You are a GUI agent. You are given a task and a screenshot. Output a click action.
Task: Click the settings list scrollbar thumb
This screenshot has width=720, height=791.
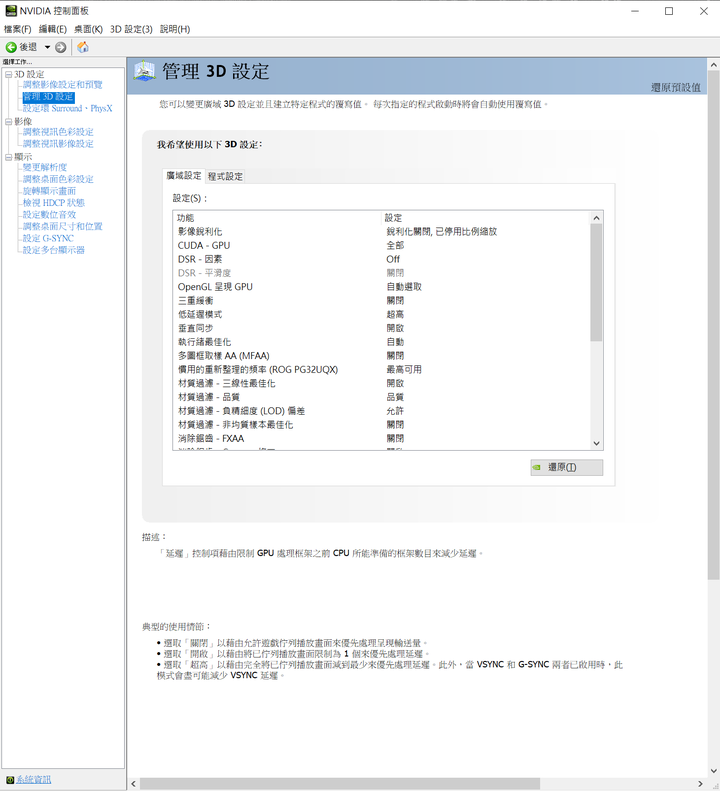pyautogui.click(x=596, y=282)
